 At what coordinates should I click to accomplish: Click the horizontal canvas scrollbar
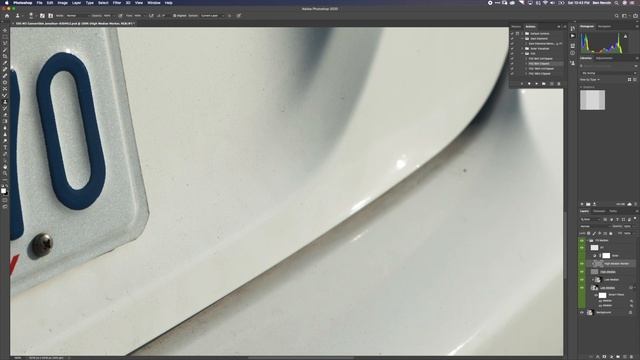click(x=301, y=358)
